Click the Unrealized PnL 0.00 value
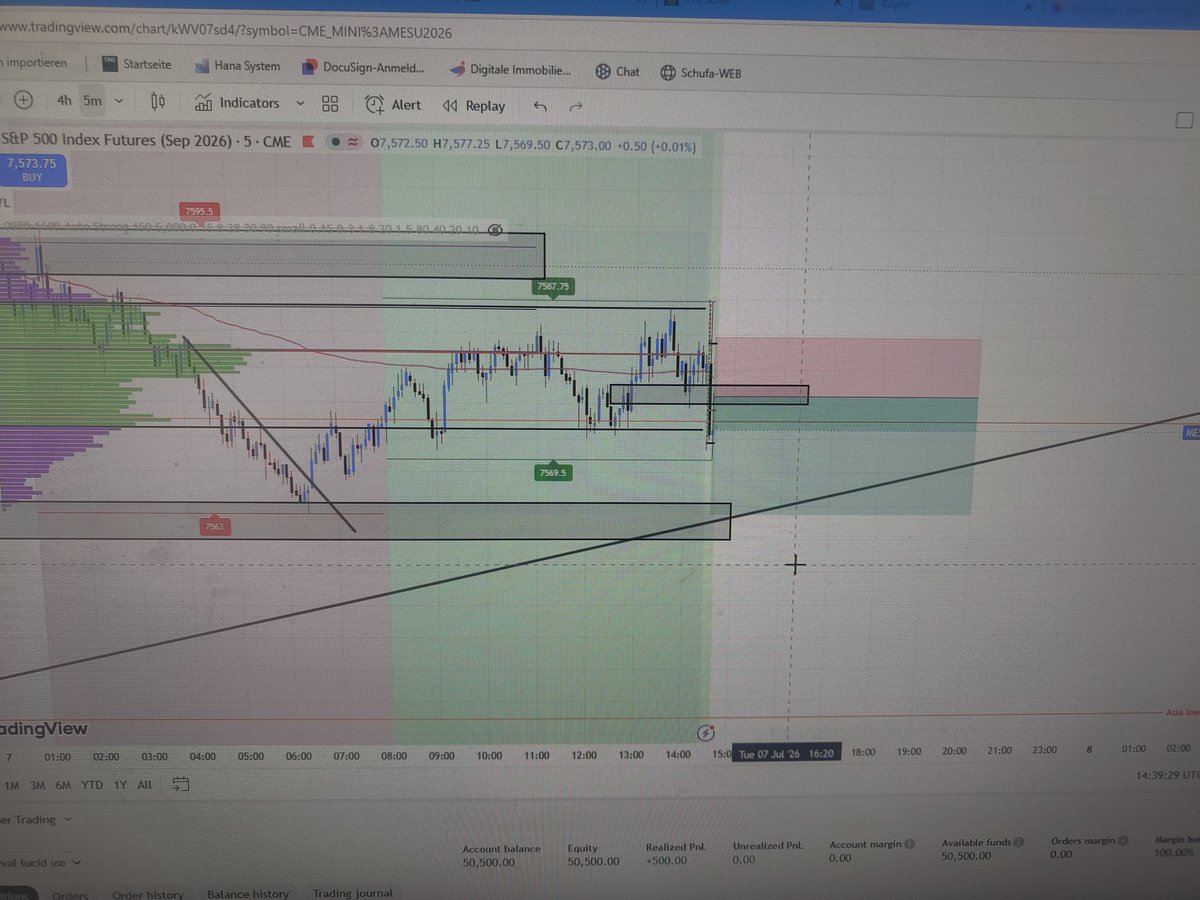Viewport: 1200px width, 900px height. (x=745, y=859)
